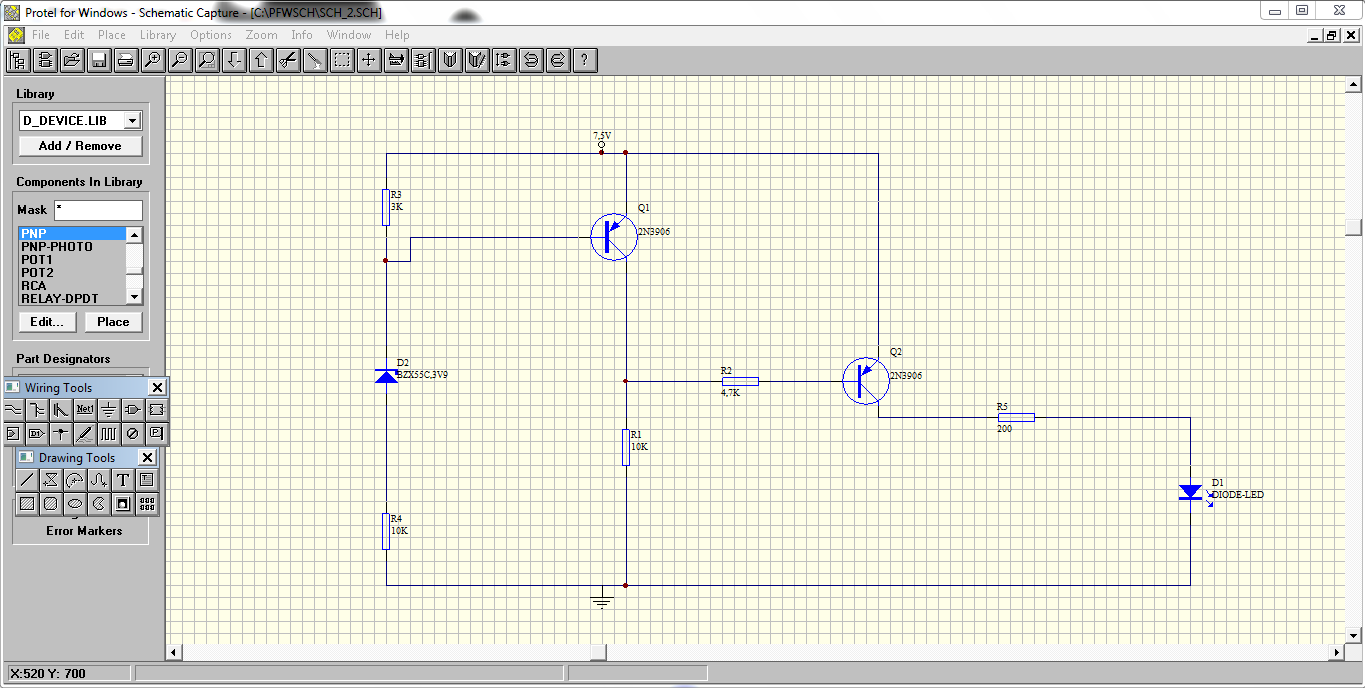Click component list scroll up arrow
The image size is (1365, 688).
[x=134, y=235]
